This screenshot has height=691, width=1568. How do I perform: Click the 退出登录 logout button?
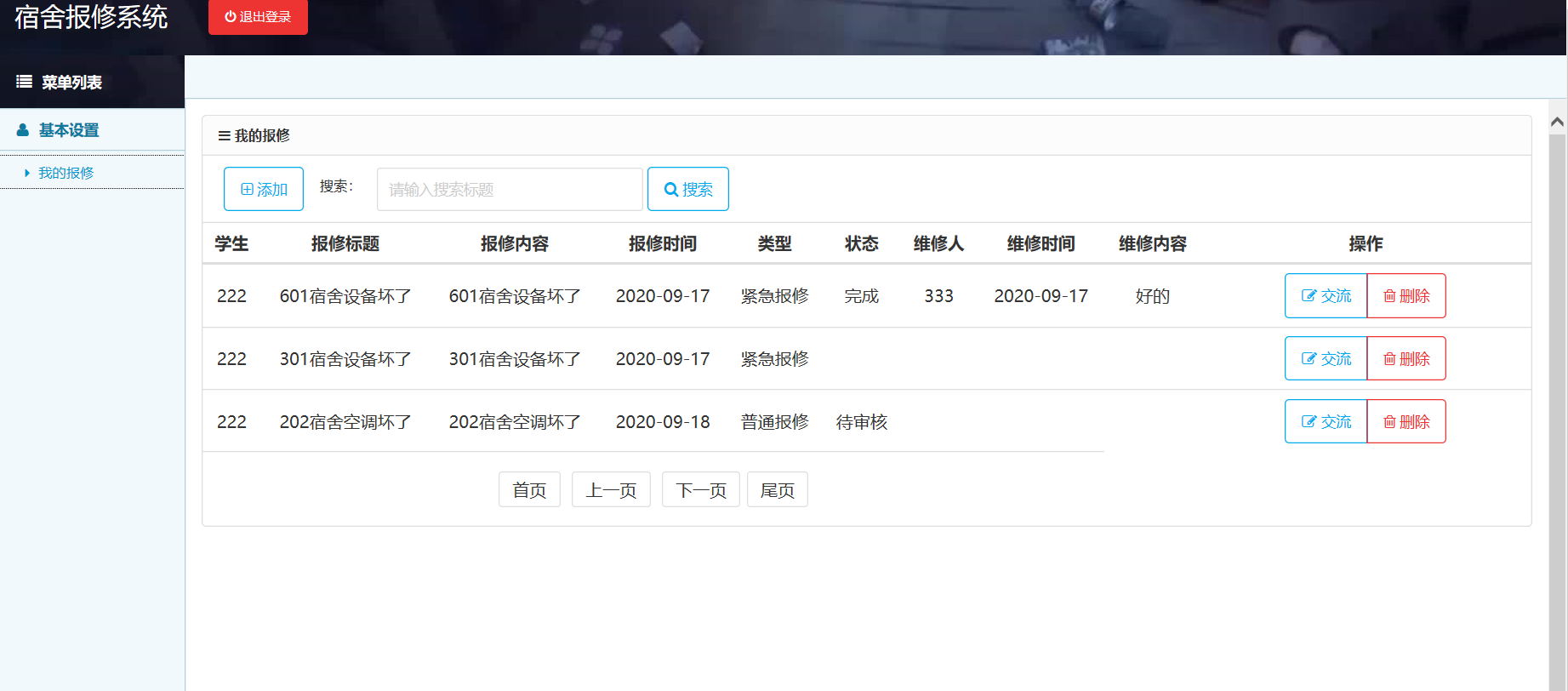[x=258, y=17]
